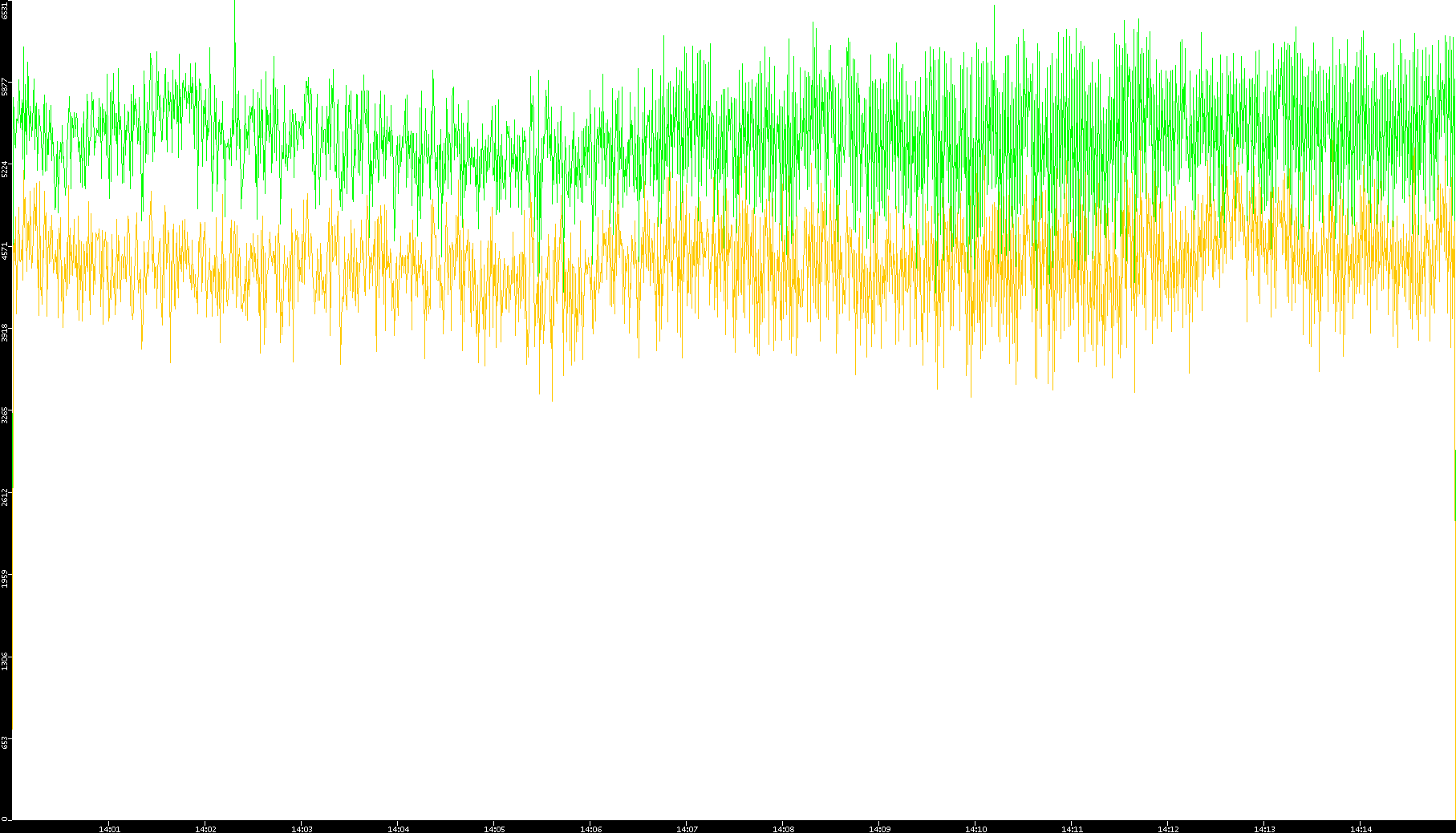Click the 6531 value axis label
Image resolution: width=1456 pixels, height=833 pixels.
click(x=5, y=10)
